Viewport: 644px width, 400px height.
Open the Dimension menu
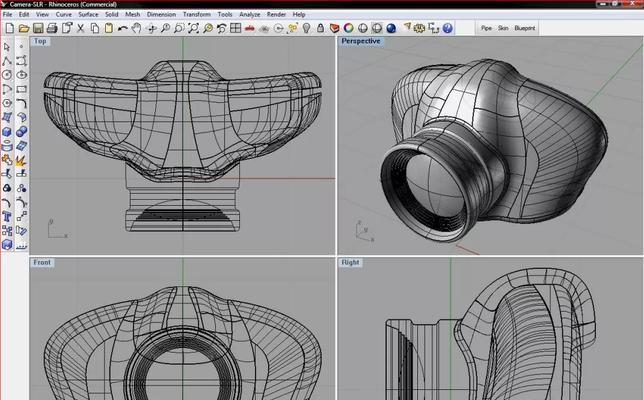pyautogui.click(x=161, y=14)
